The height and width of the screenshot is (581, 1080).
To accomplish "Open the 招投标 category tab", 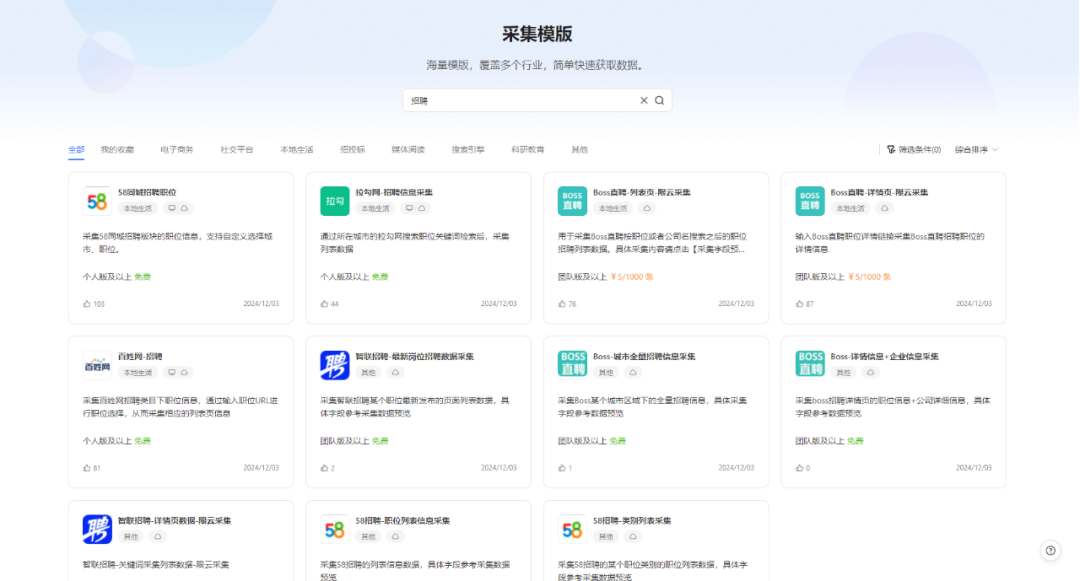I will pyautogui.click(x=352, y=150).
